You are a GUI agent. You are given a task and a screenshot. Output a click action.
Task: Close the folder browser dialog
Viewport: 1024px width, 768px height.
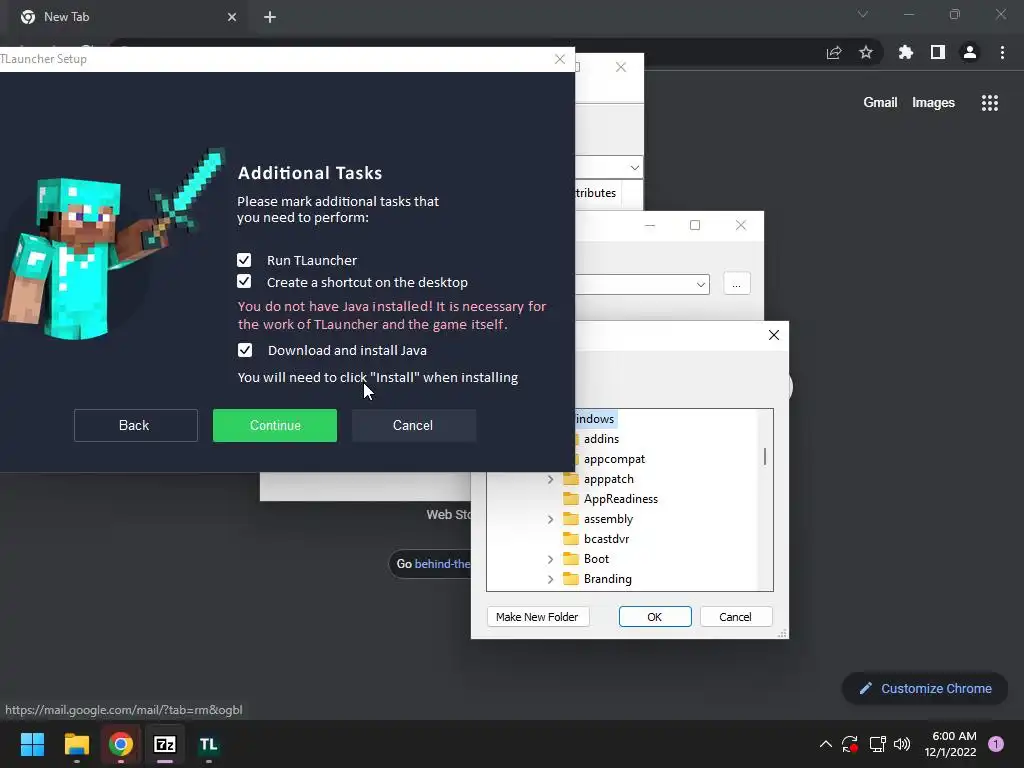point(774,335)
